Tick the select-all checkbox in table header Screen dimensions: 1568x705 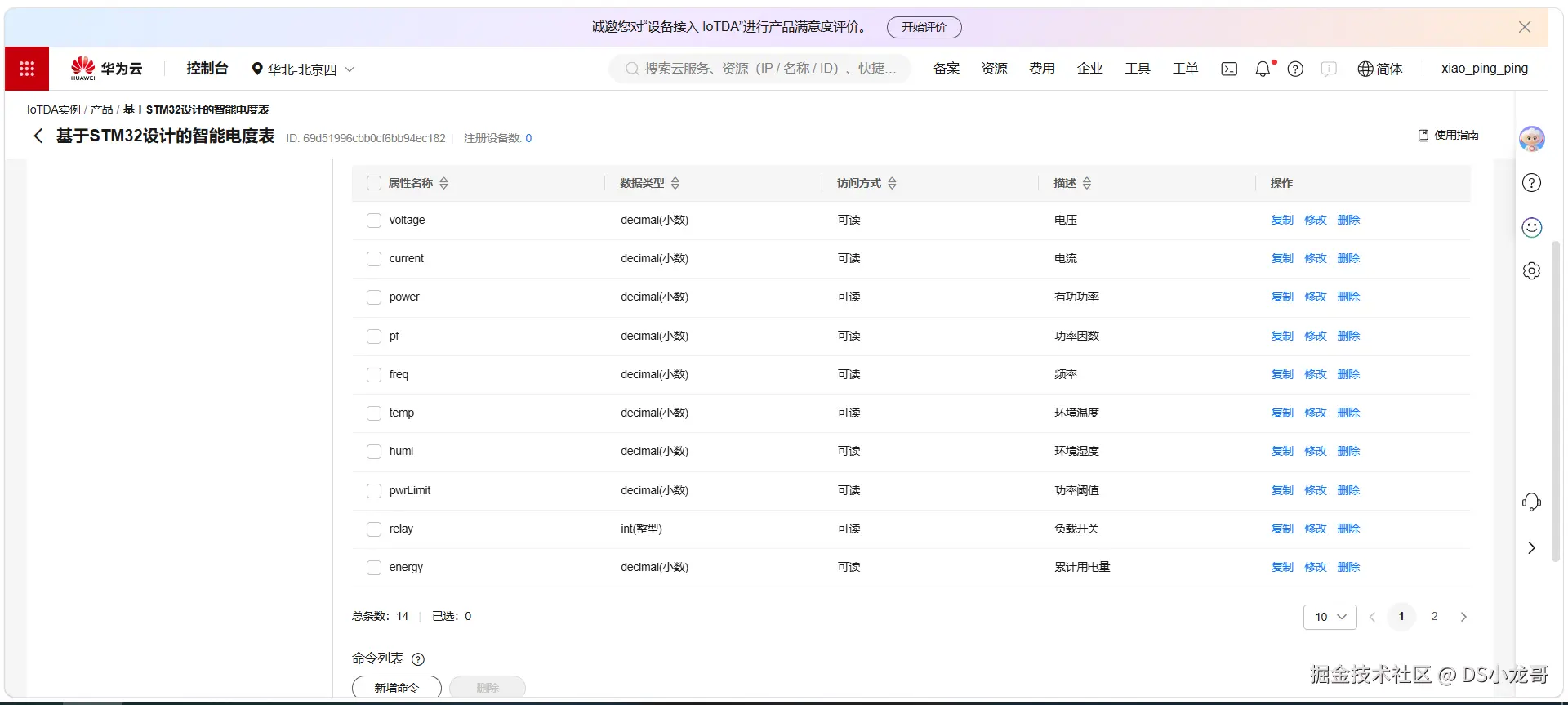tap(374, 183)
